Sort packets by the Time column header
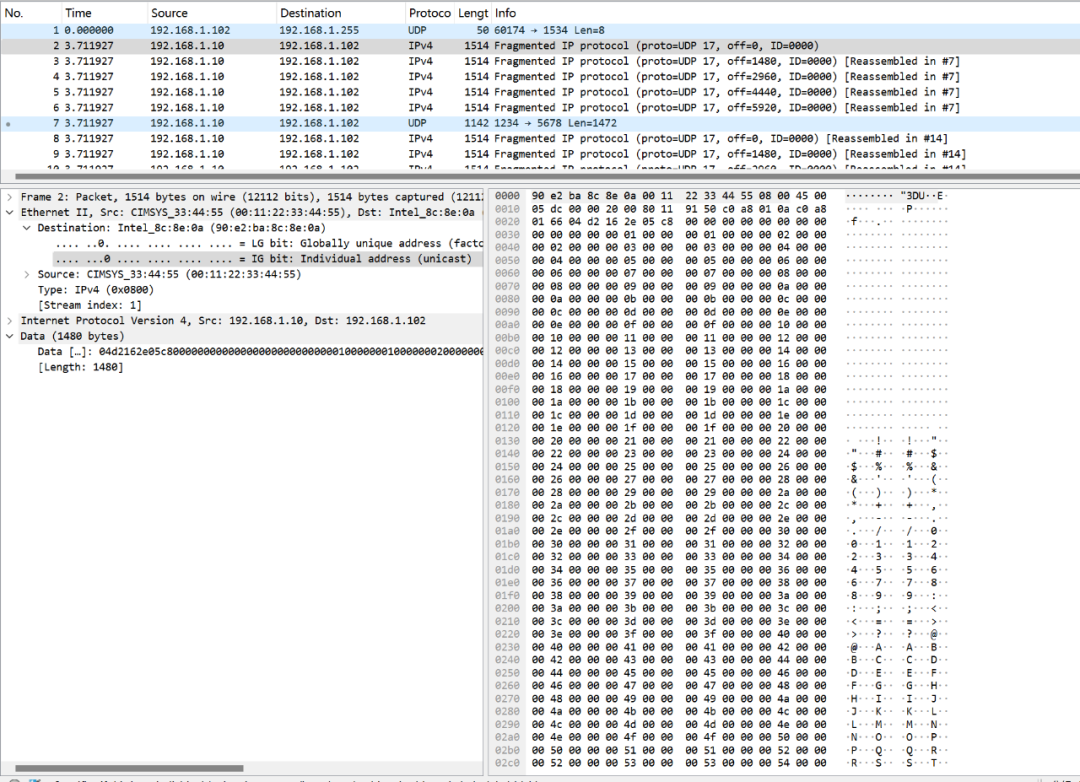The image size is (1080, 782). 103,12
